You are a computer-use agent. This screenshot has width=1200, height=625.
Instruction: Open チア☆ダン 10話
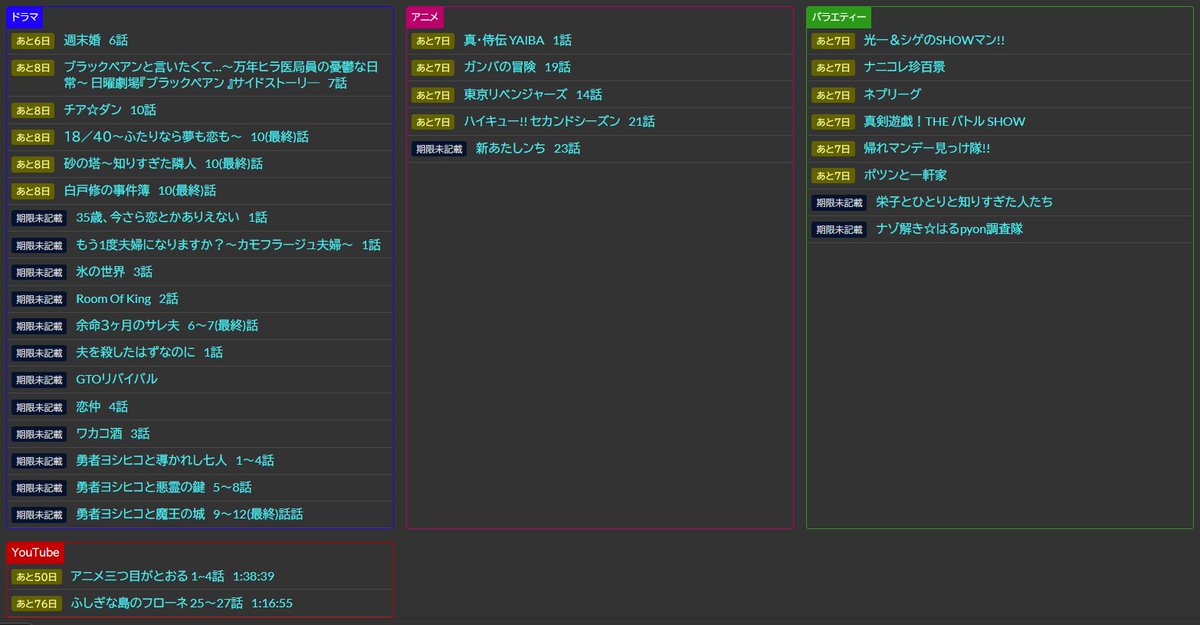tap(110, 110)
